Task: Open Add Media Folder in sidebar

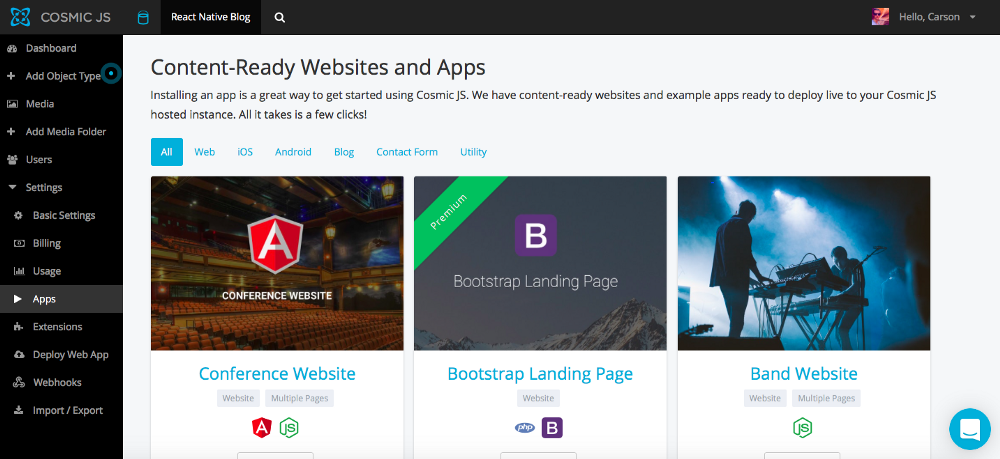Action: point(66,132)
